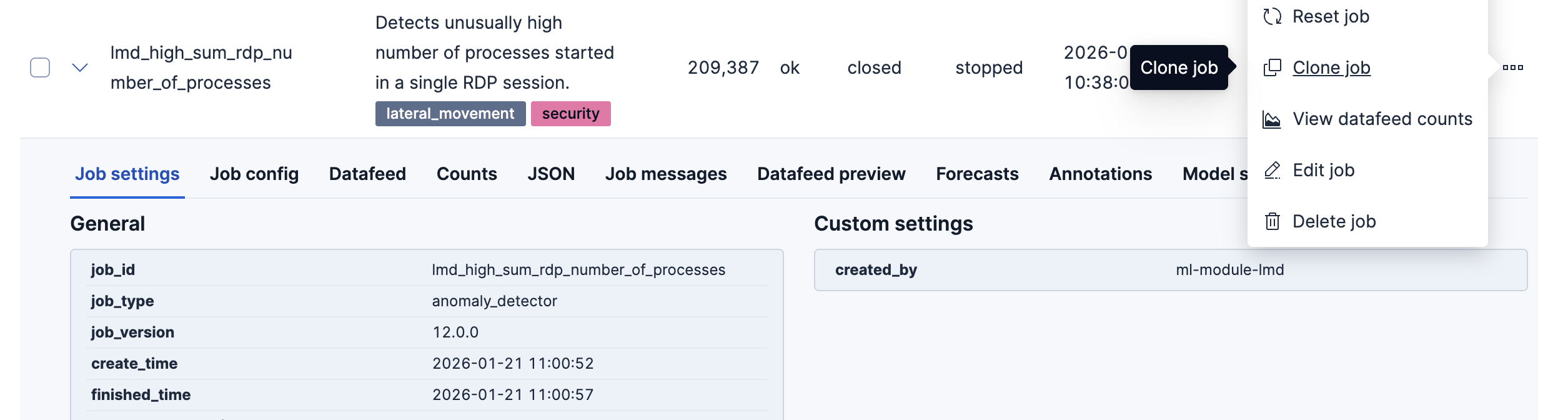Click the Delete job trash icon
This screenshot has width=1568, height=420.
1272,221
